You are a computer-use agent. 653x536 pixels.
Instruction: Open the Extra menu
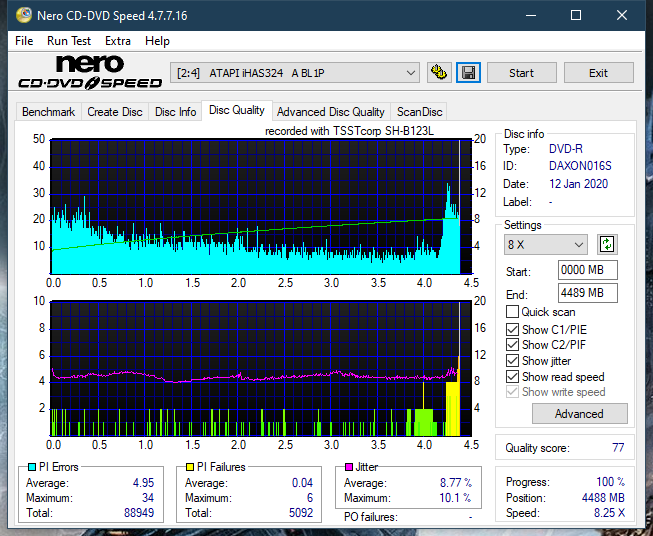click(118, 41)
